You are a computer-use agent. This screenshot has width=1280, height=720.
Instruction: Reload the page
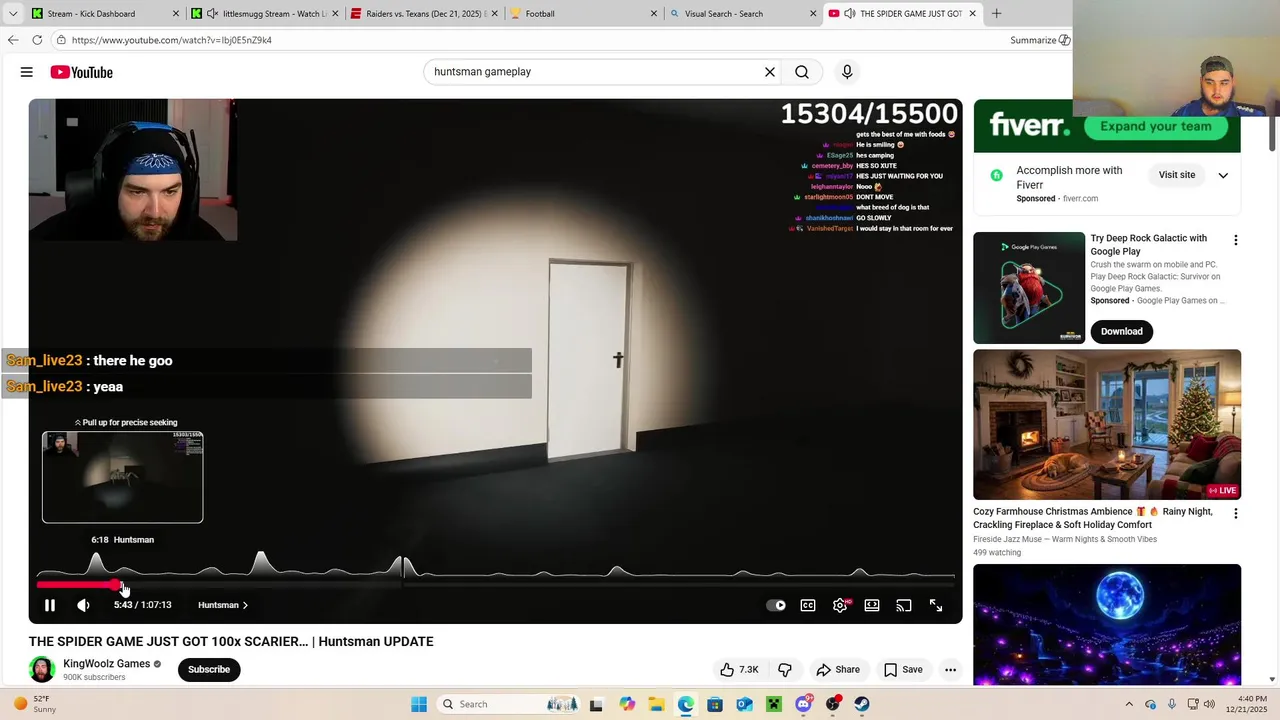click(37, 40)
